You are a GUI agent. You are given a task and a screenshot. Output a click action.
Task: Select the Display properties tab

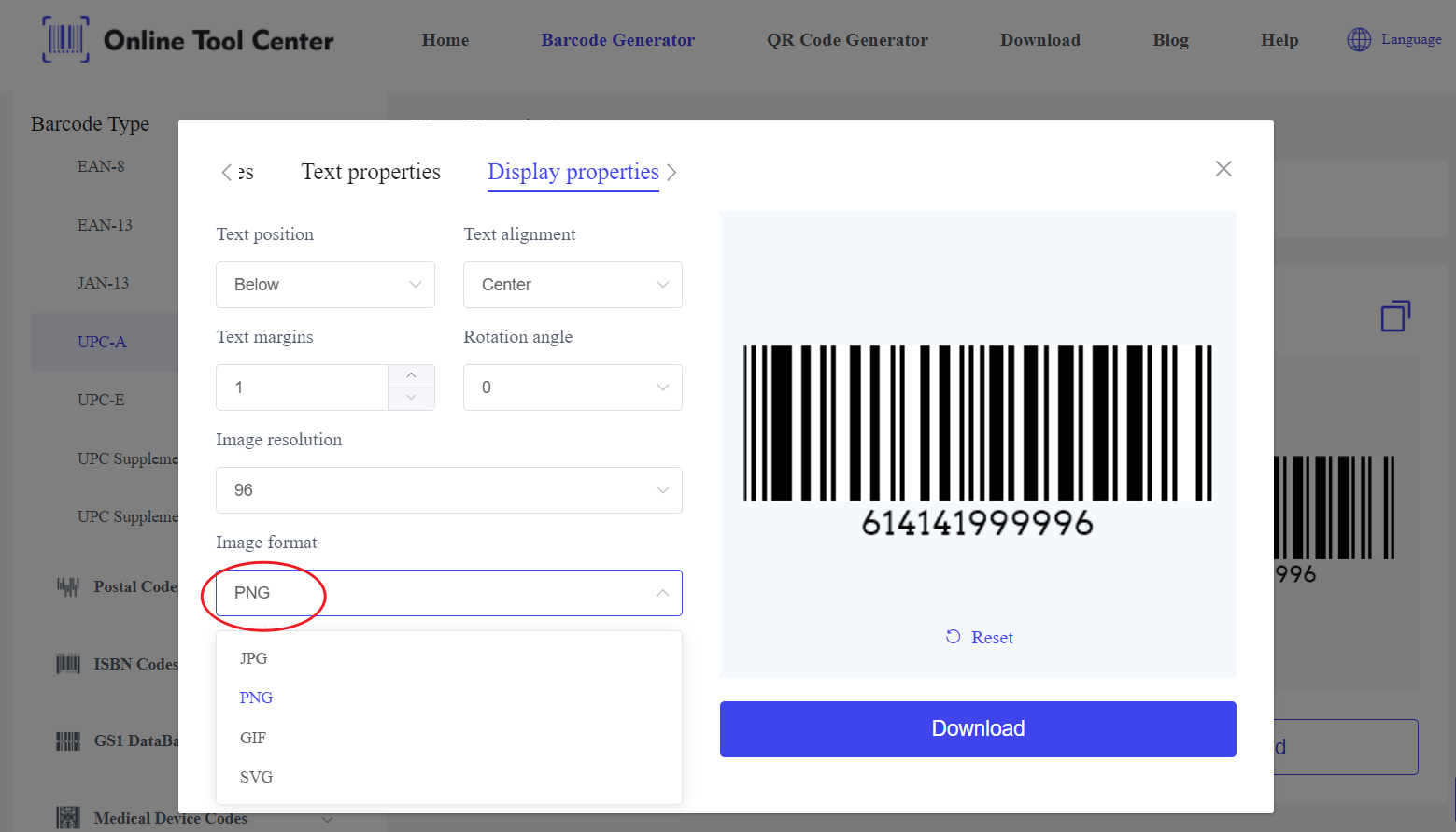coord(573,172)
